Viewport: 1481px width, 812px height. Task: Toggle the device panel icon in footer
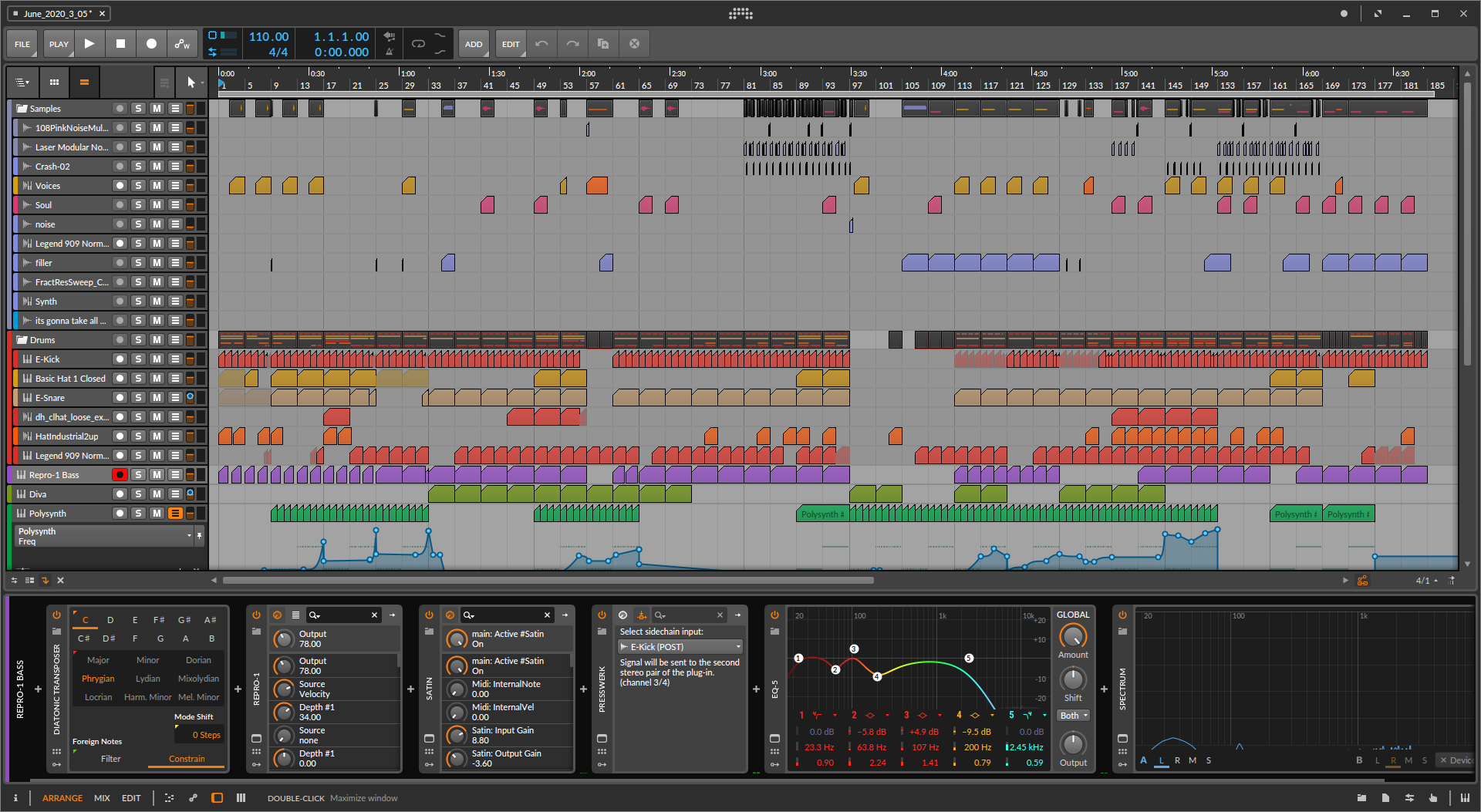[218, 798]
